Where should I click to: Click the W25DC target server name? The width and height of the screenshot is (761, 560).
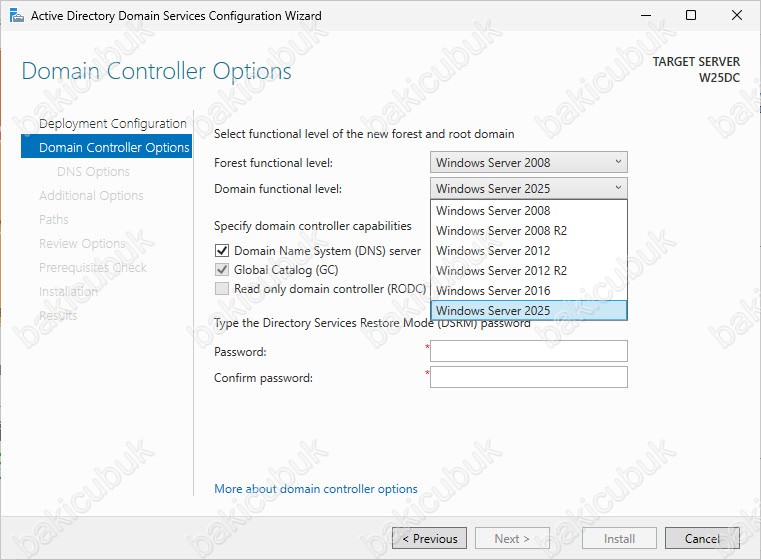(x=719, y=78)
